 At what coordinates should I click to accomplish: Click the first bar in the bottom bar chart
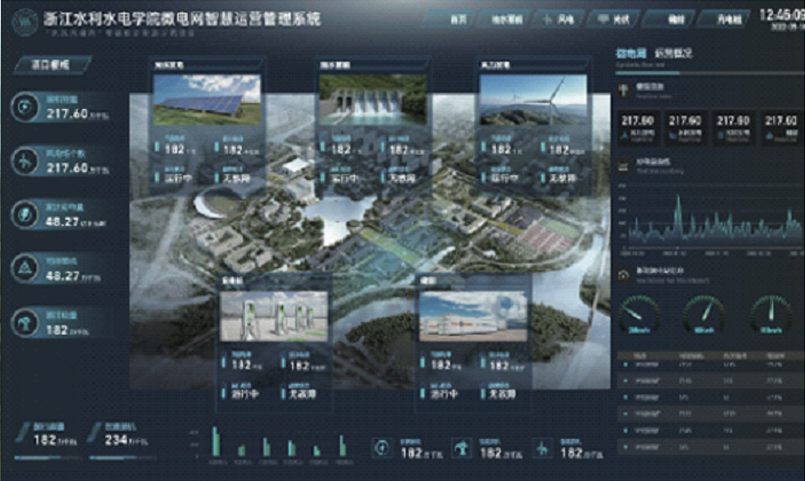(x=215, y=441)
